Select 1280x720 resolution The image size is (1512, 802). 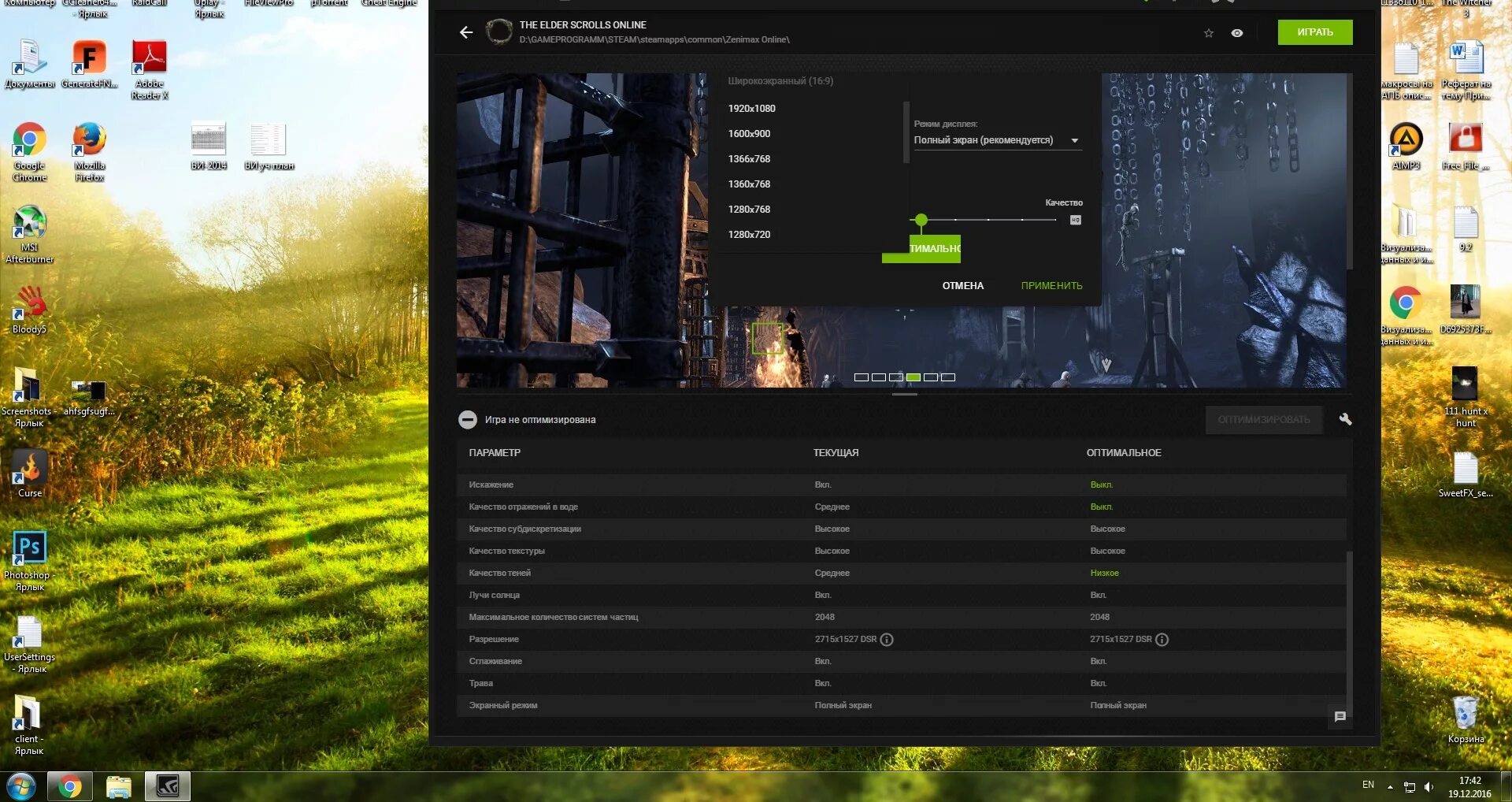point(749,235)
